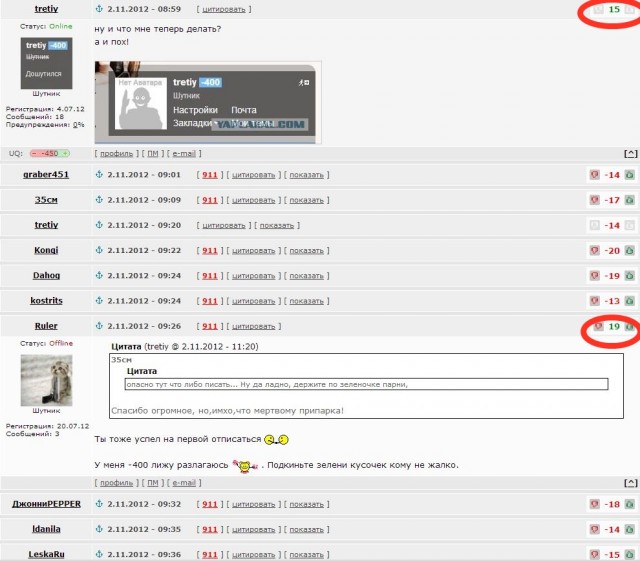The height and width of the screenshot is (561, 640).
Task: Open embedded profile screenshot in tretiy's post
Action: point(207,98)
